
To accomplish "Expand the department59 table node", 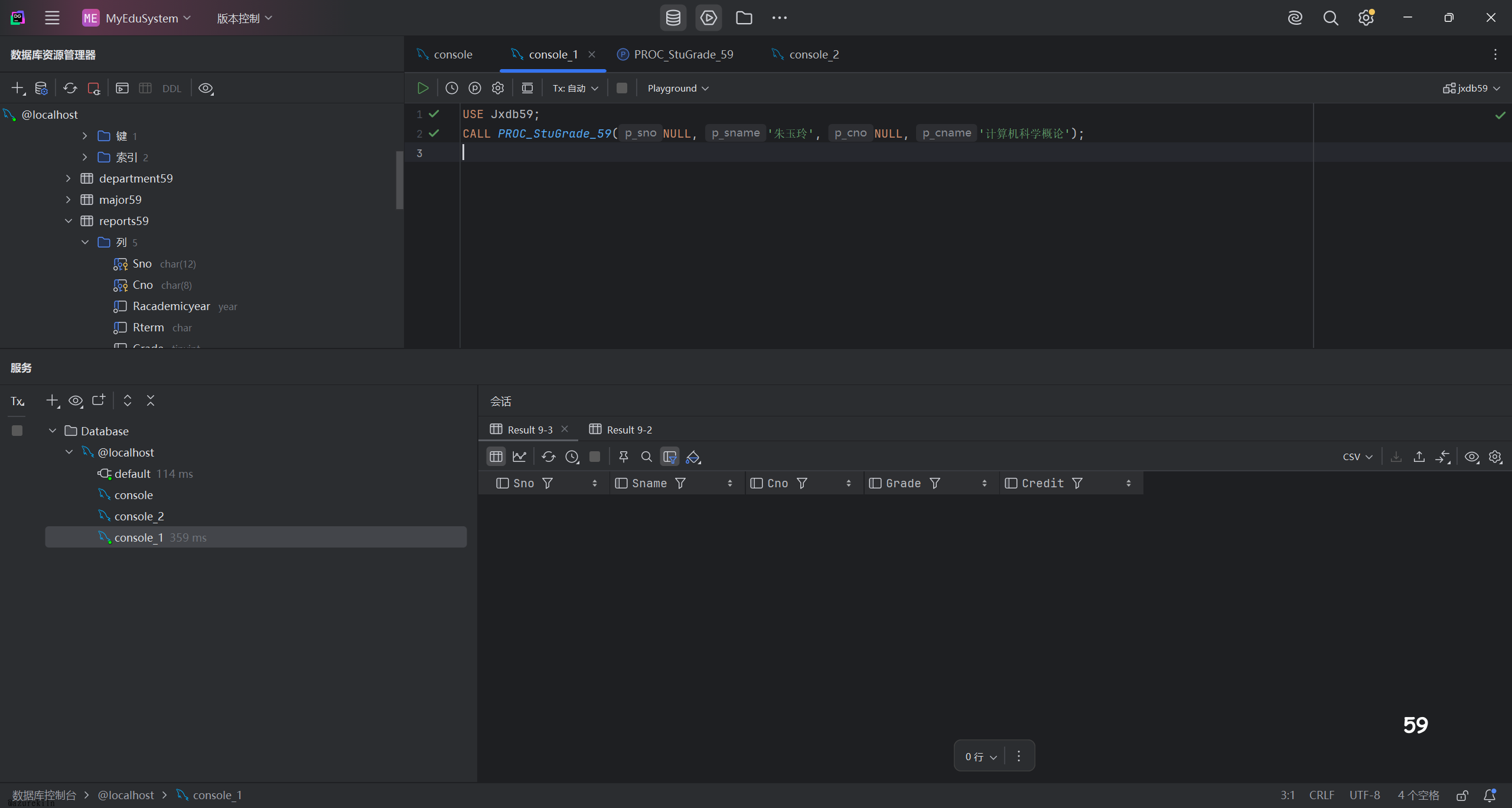I will point(68,178).
